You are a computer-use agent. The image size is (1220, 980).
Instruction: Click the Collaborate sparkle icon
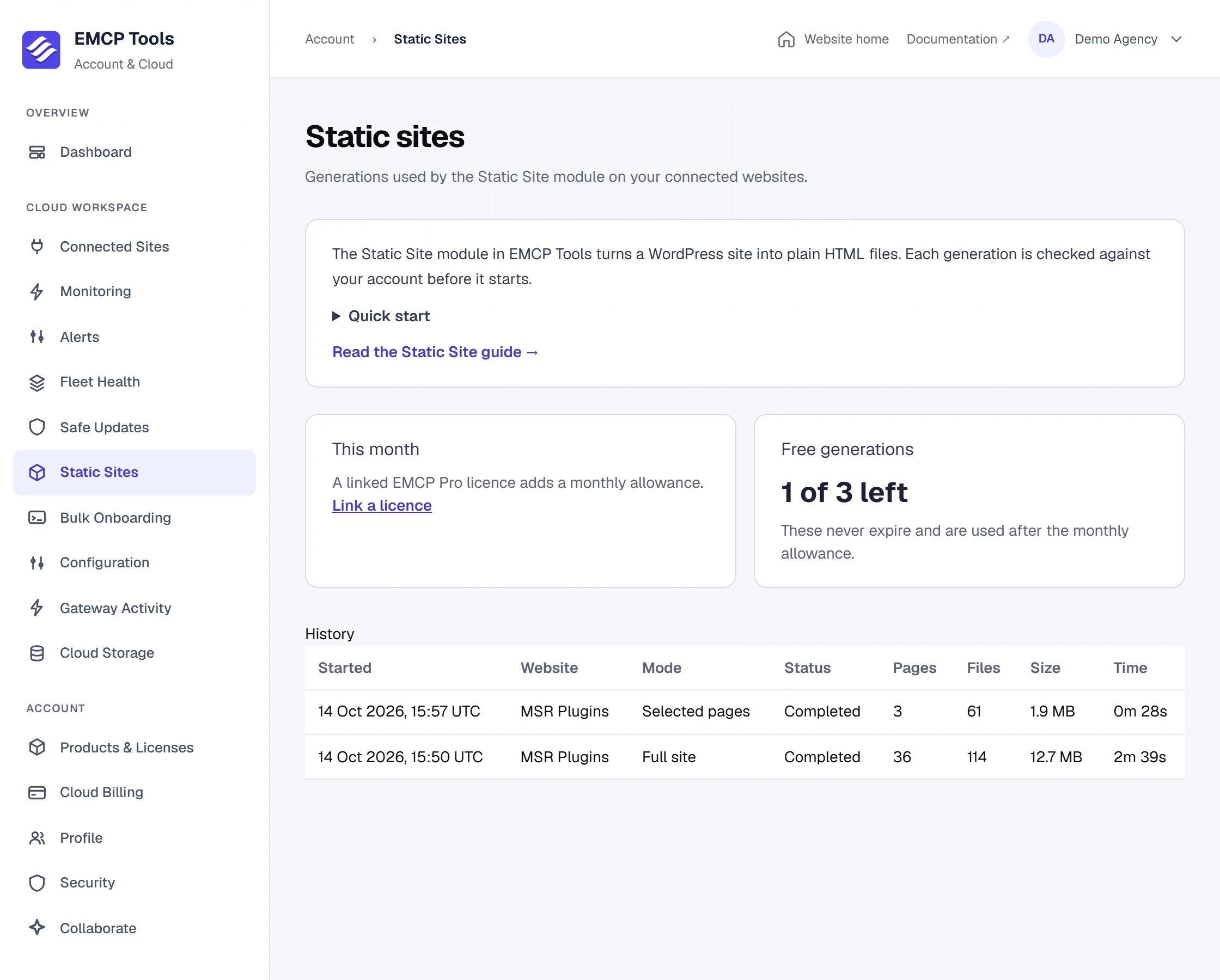37,928
